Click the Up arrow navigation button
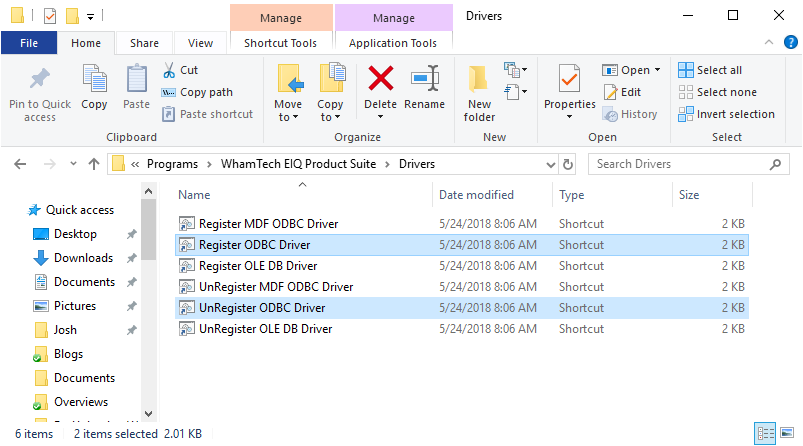Screen dimensions: 803x446 [94, 164]
